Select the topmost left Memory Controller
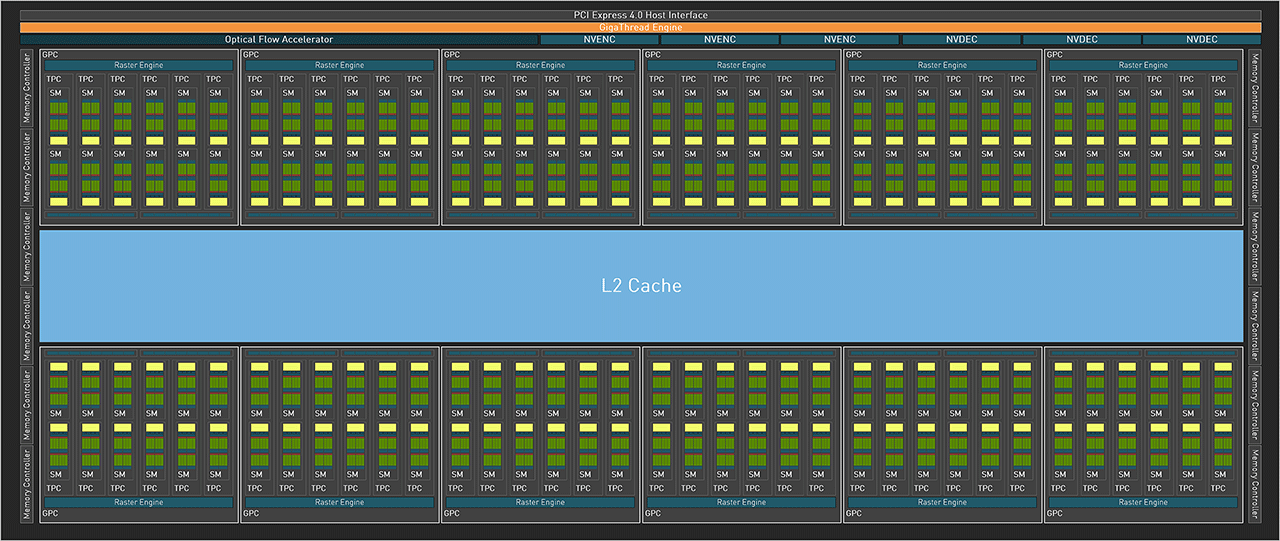The height and width of the screenshot is (541, 1280). click(27, 87)
